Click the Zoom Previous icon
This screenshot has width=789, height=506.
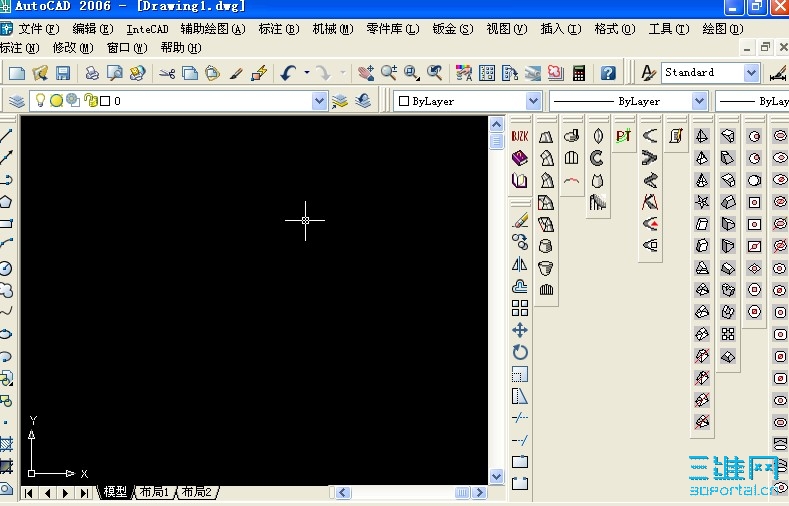(434, 73)
